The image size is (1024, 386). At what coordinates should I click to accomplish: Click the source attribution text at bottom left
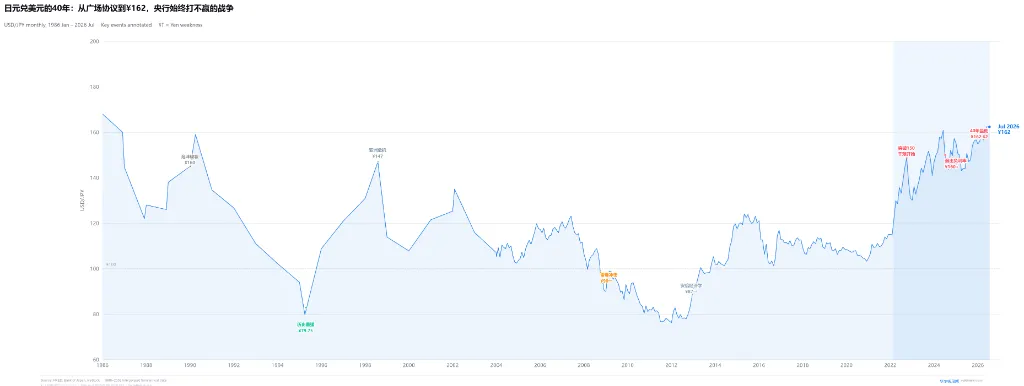103,381
